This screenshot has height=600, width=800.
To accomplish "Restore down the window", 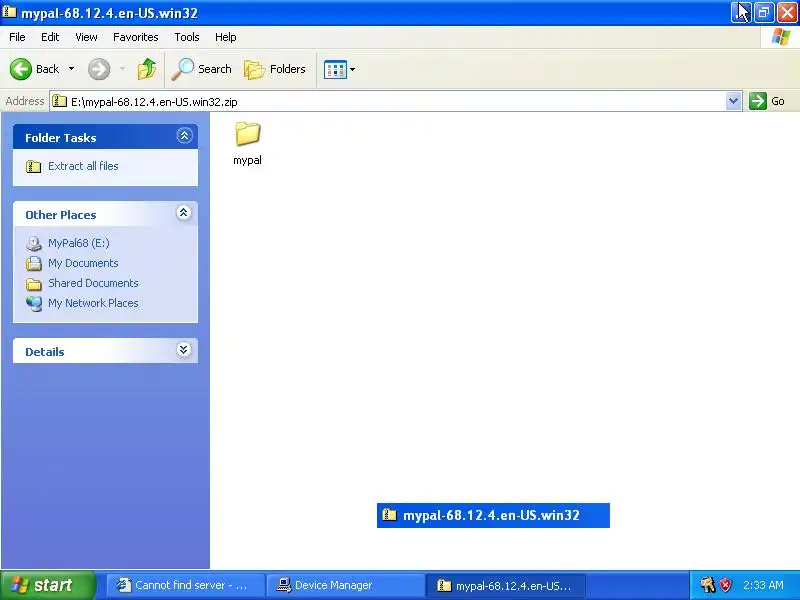I will click(x=764, y=12).
